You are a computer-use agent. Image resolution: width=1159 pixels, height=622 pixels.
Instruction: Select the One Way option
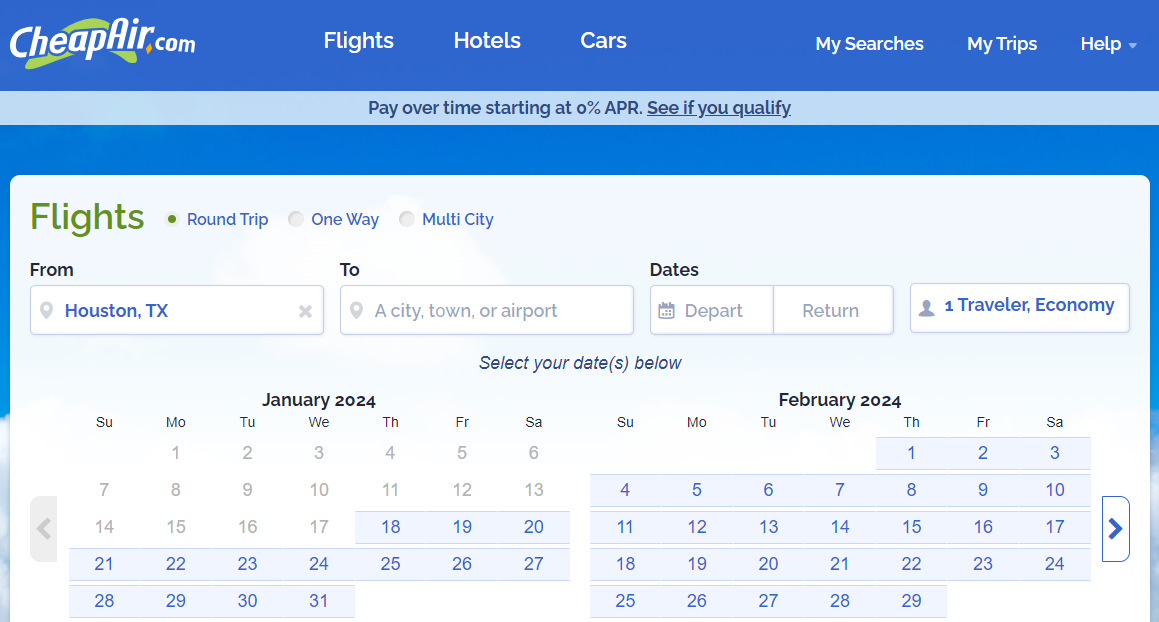point(296,219)
